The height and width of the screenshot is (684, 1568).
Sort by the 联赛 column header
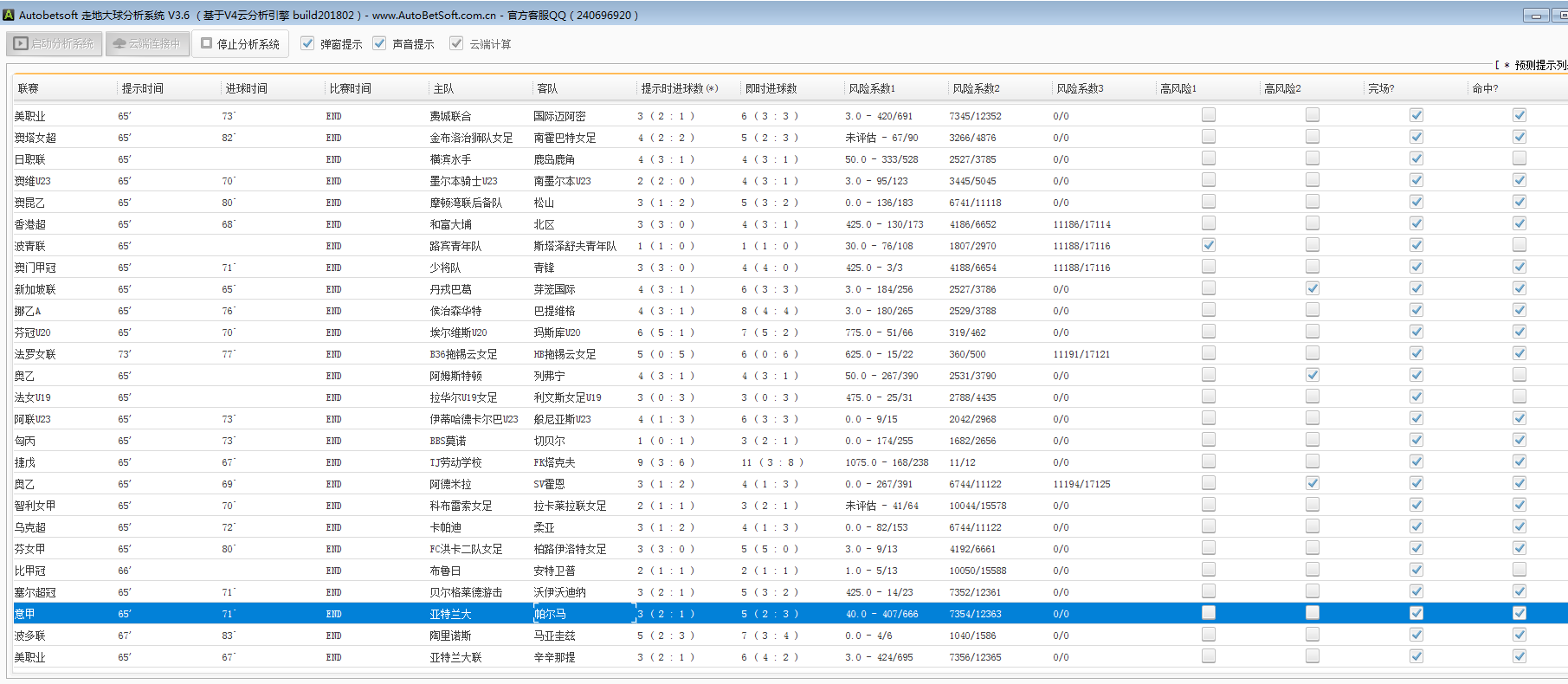pos(29,88)
